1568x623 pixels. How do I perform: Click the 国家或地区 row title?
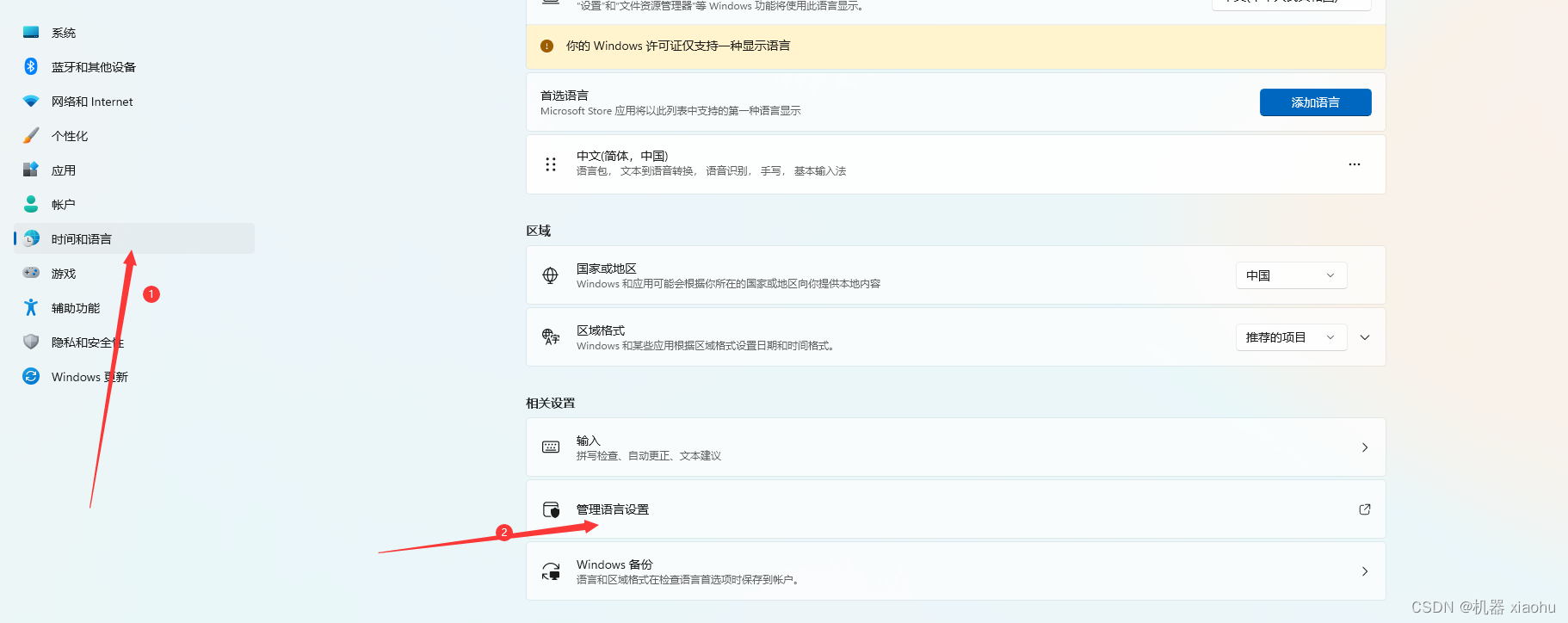607,268
